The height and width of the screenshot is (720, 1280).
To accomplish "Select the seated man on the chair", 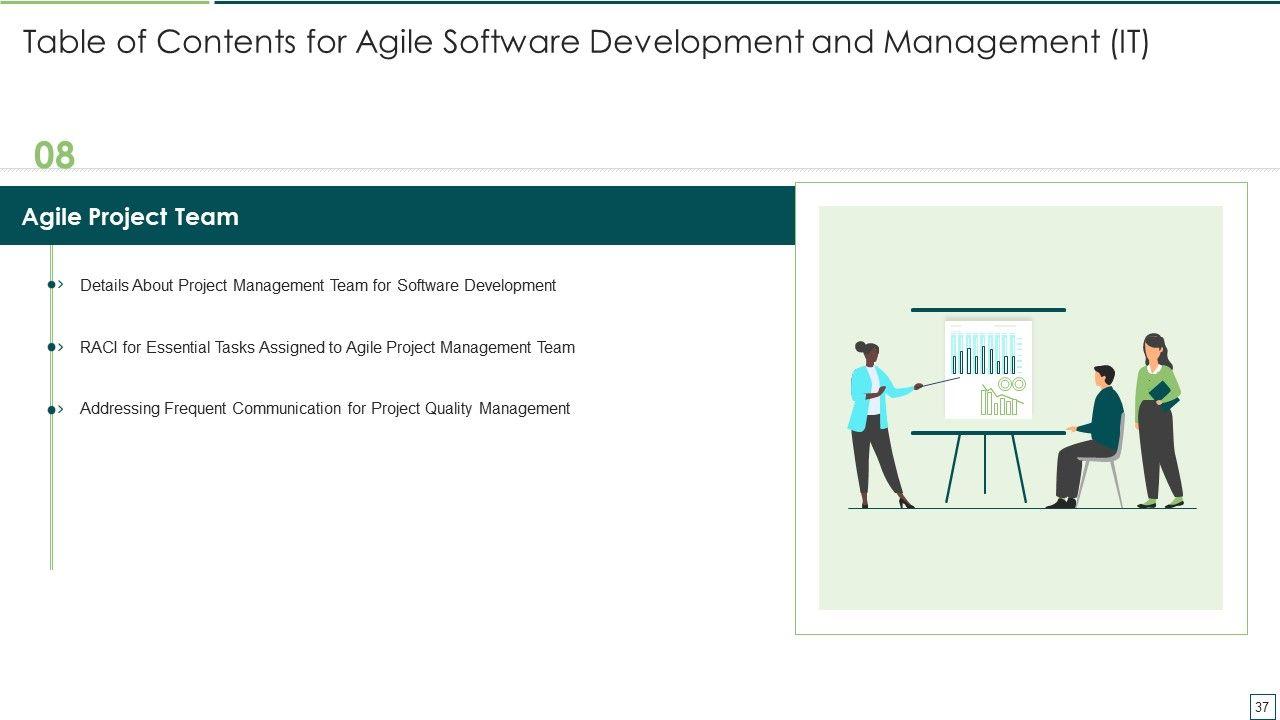I will pos(1092,435).
